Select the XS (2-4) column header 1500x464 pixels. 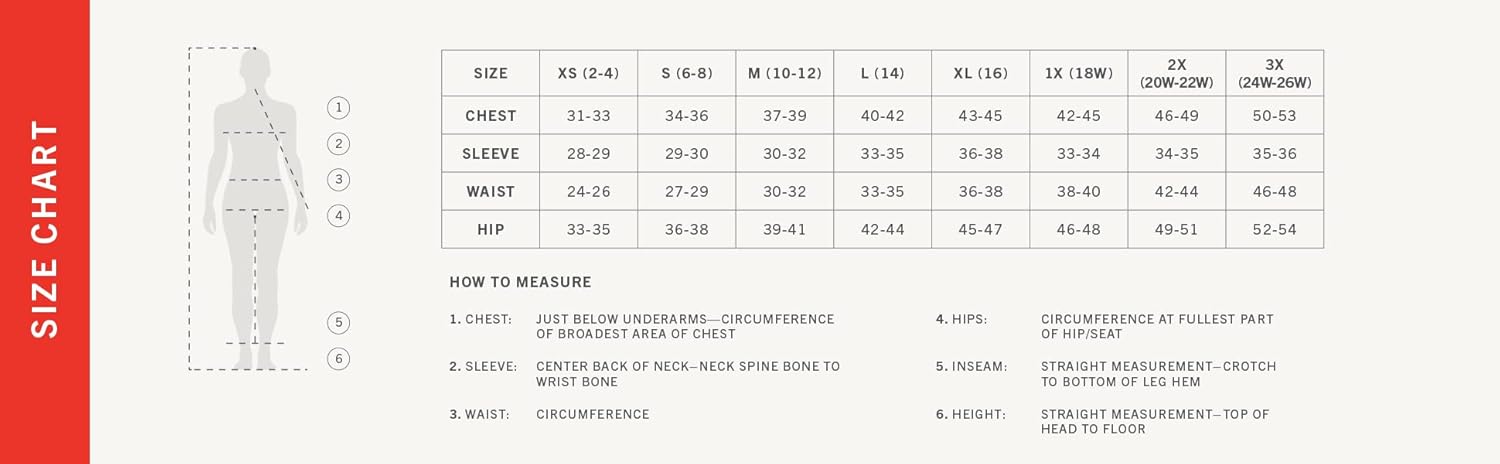(588, 73)
